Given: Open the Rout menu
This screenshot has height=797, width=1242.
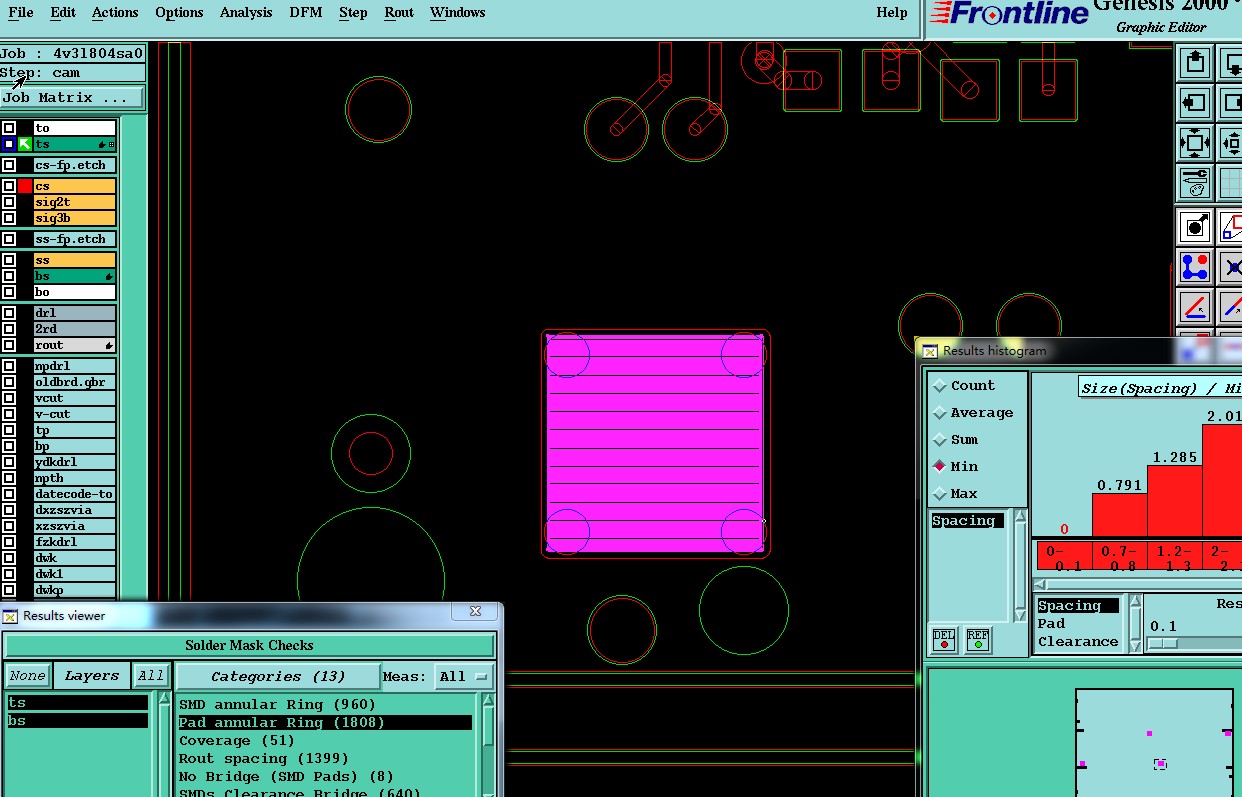Looking at the screenshot, I should [399, 12].
